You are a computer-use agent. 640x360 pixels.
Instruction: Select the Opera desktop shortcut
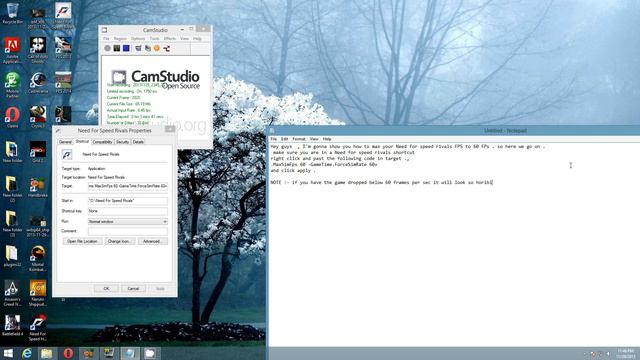coord(12,118)
